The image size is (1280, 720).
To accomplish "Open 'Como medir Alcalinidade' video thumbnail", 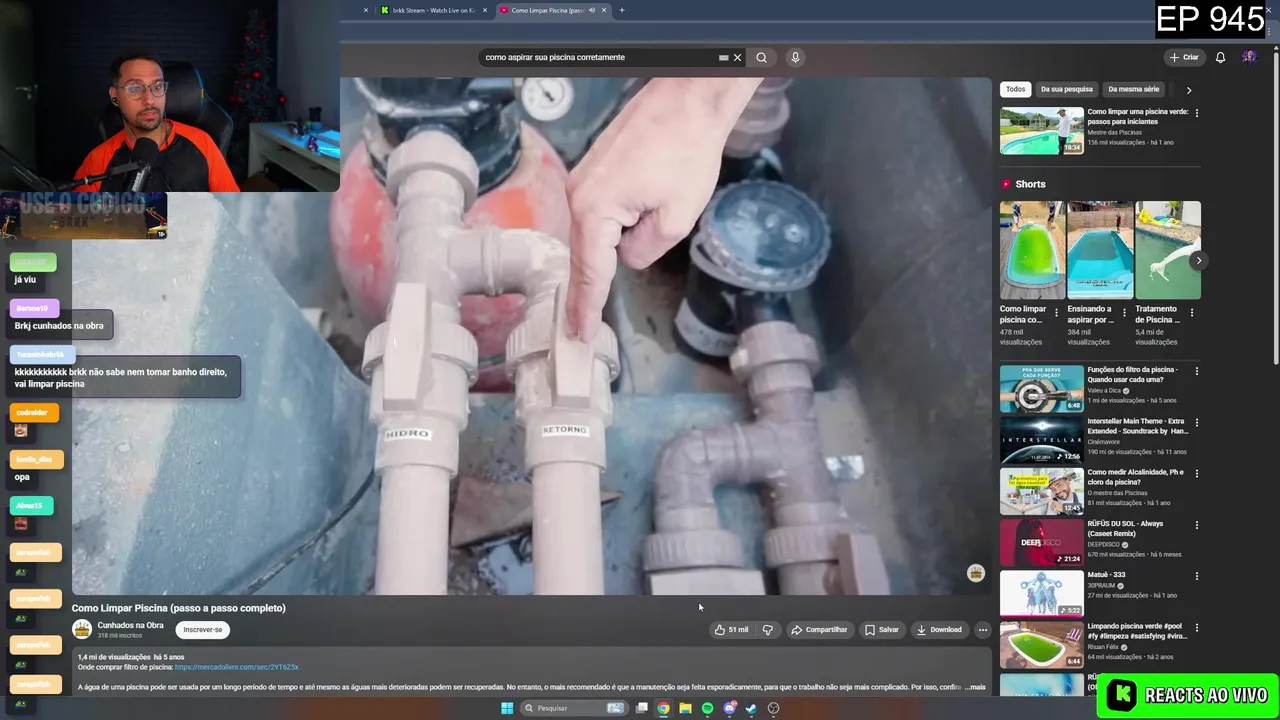I will [1041, 491].
